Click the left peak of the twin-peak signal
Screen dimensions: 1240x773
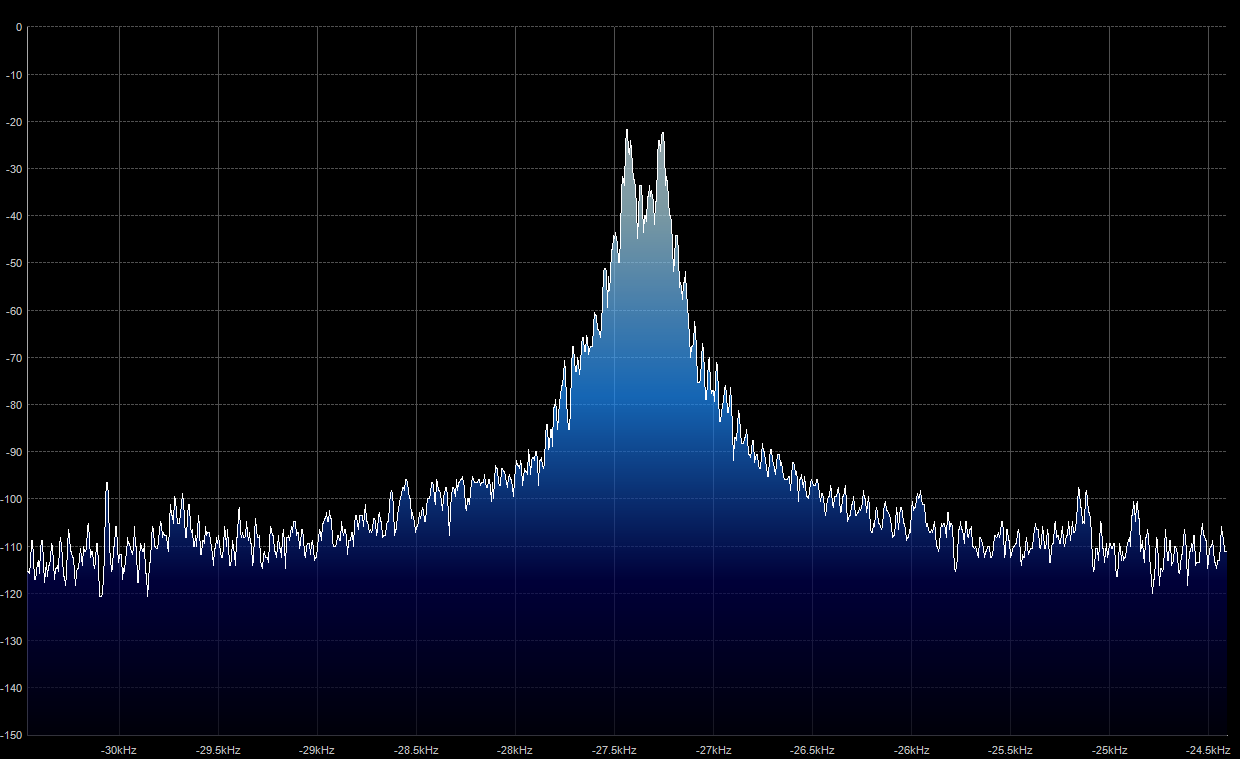(628, 131)
